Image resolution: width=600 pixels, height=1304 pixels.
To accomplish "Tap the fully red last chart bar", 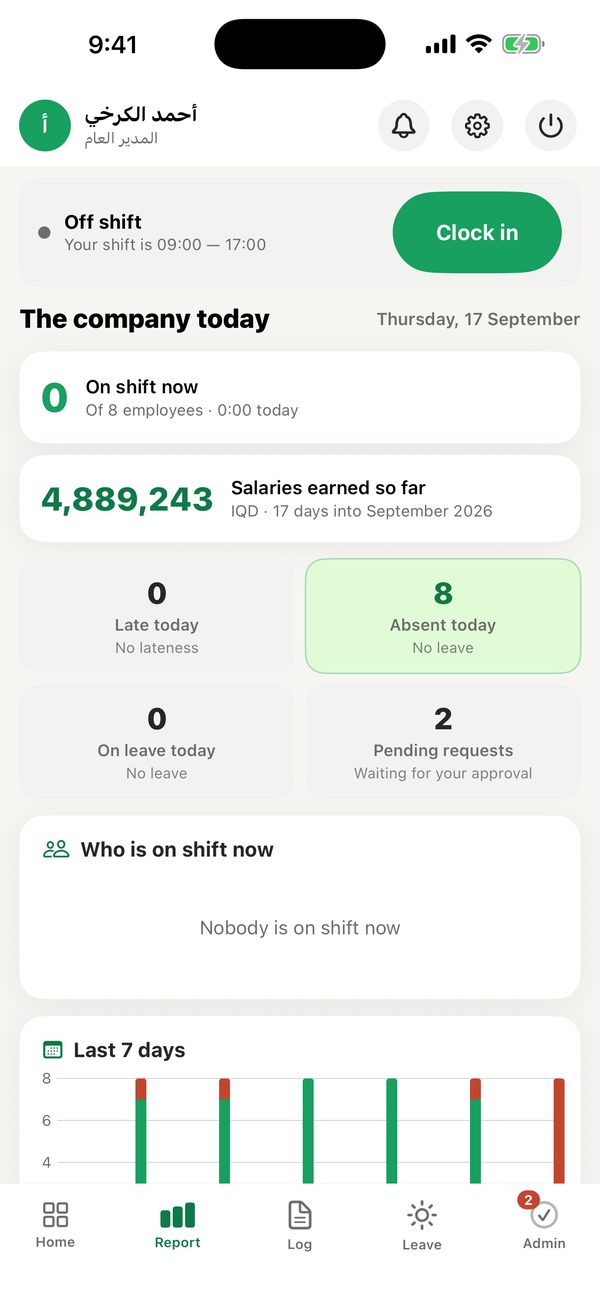I will (559, 1130).
